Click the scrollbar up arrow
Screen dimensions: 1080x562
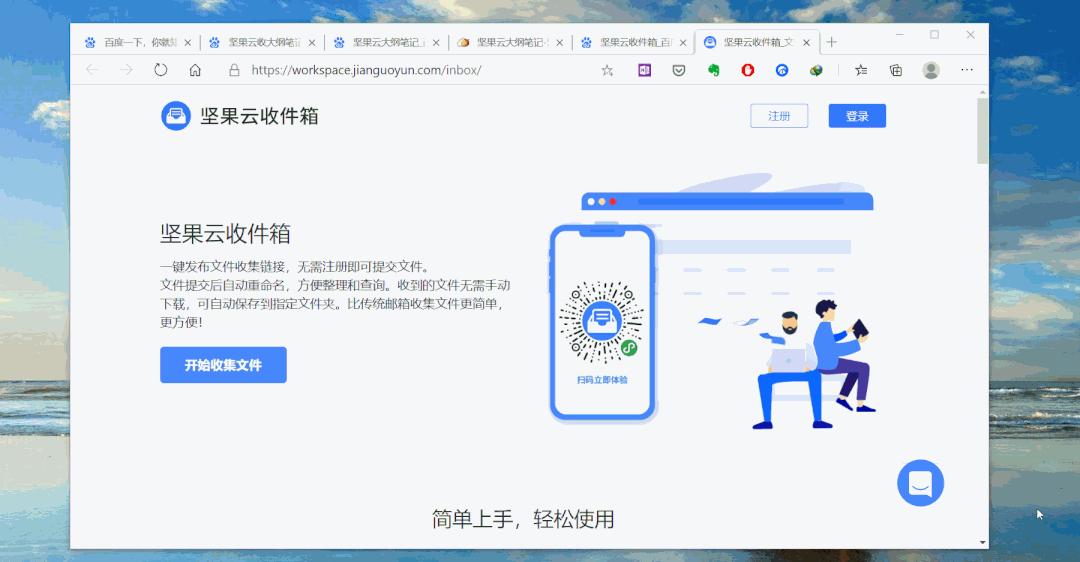point(982,91)
